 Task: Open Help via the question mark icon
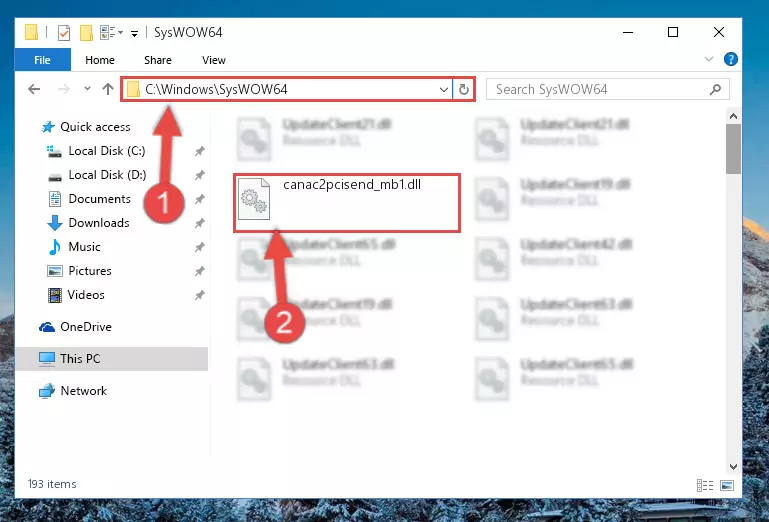pos(730,59)
